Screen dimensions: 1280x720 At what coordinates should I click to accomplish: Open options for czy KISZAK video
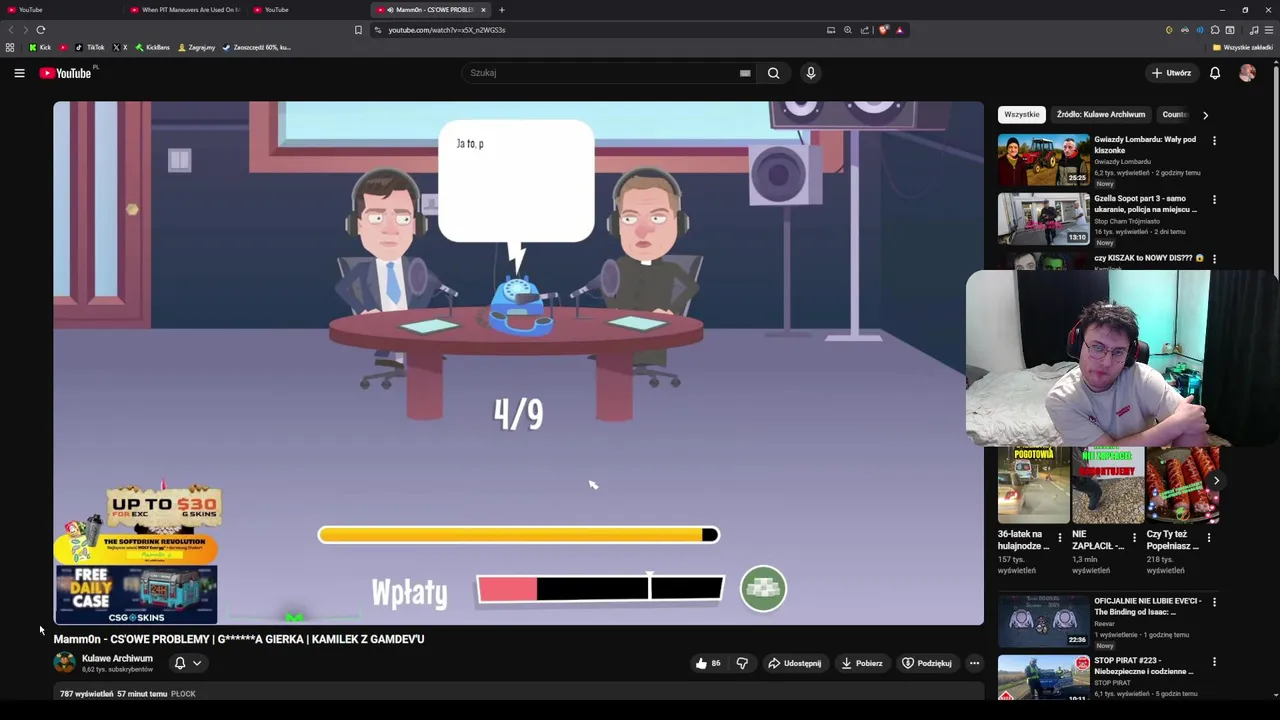1214,259
